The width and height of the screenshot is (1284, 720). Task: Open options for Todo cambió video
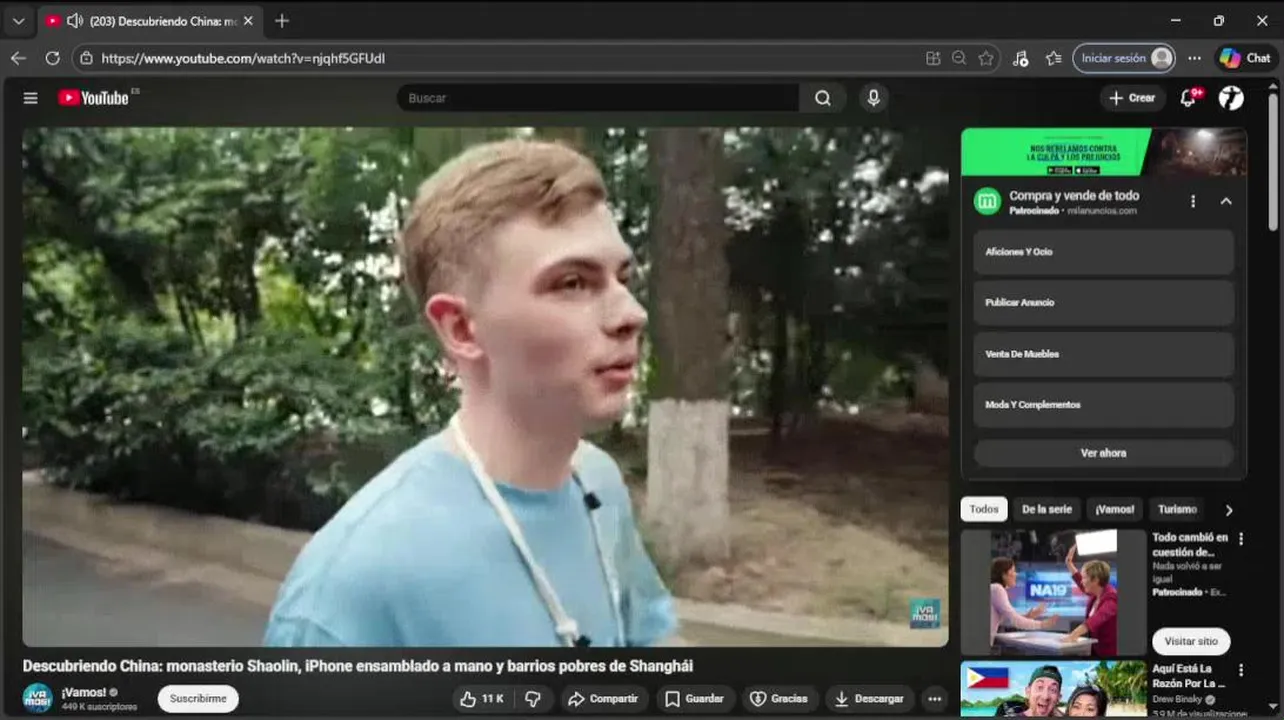pos(1241,539)
